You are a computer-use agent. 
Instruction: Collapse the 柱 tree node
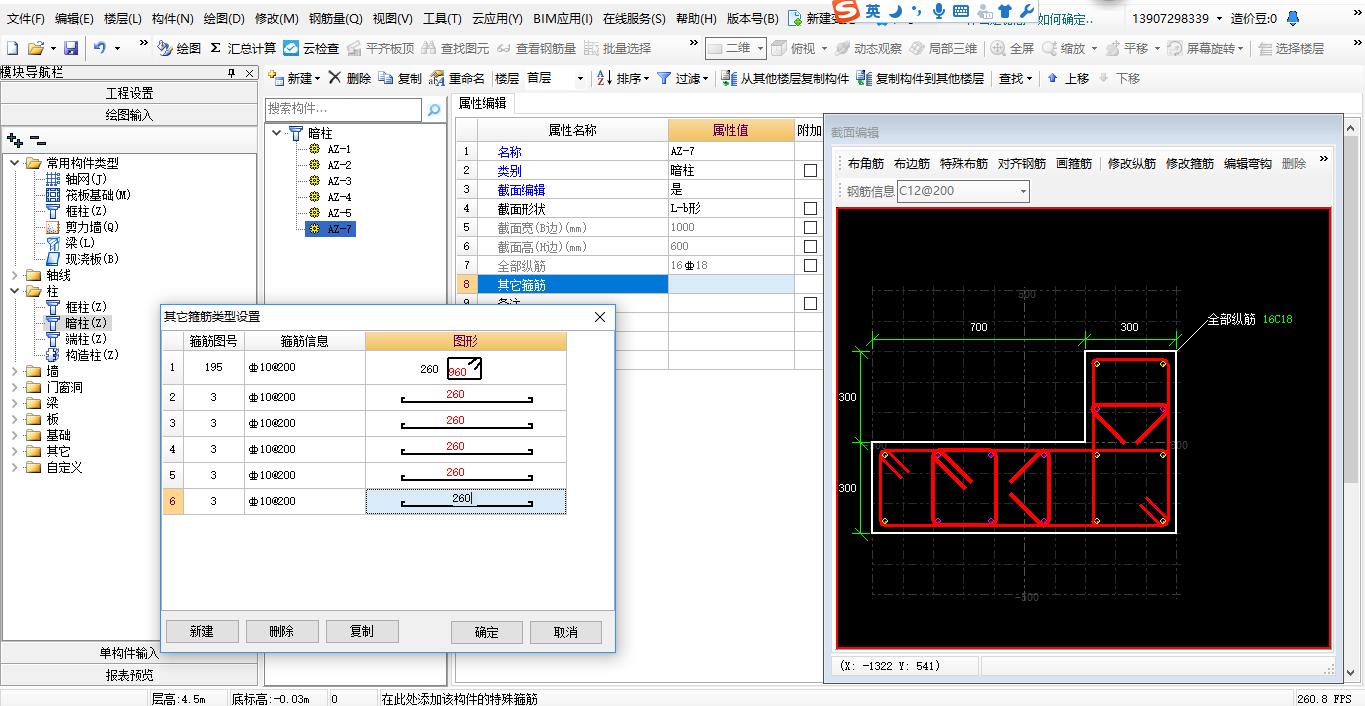coord(14,291)
